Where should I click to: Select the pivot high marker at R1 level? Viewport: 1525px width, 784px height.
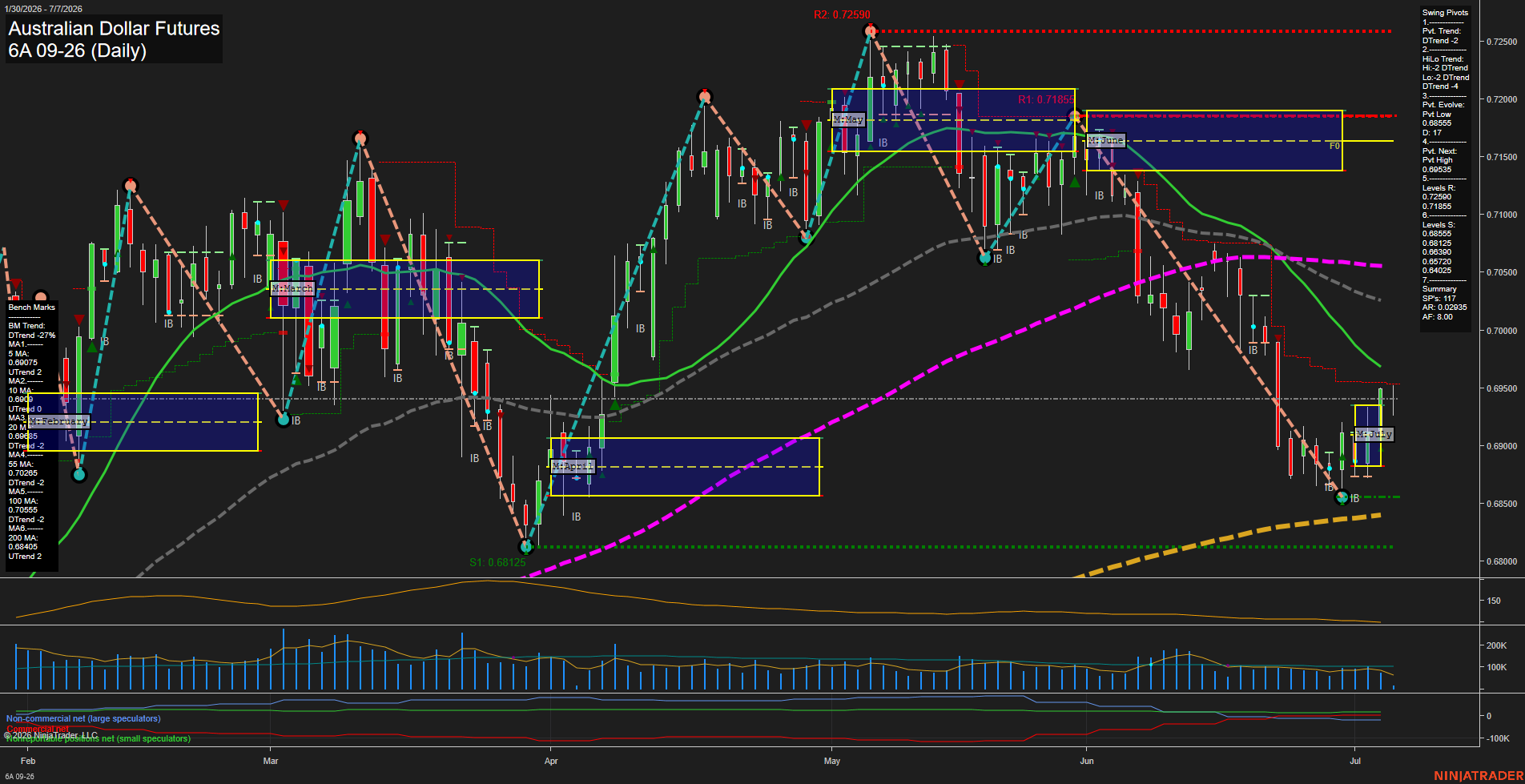tap(1076, 115)
